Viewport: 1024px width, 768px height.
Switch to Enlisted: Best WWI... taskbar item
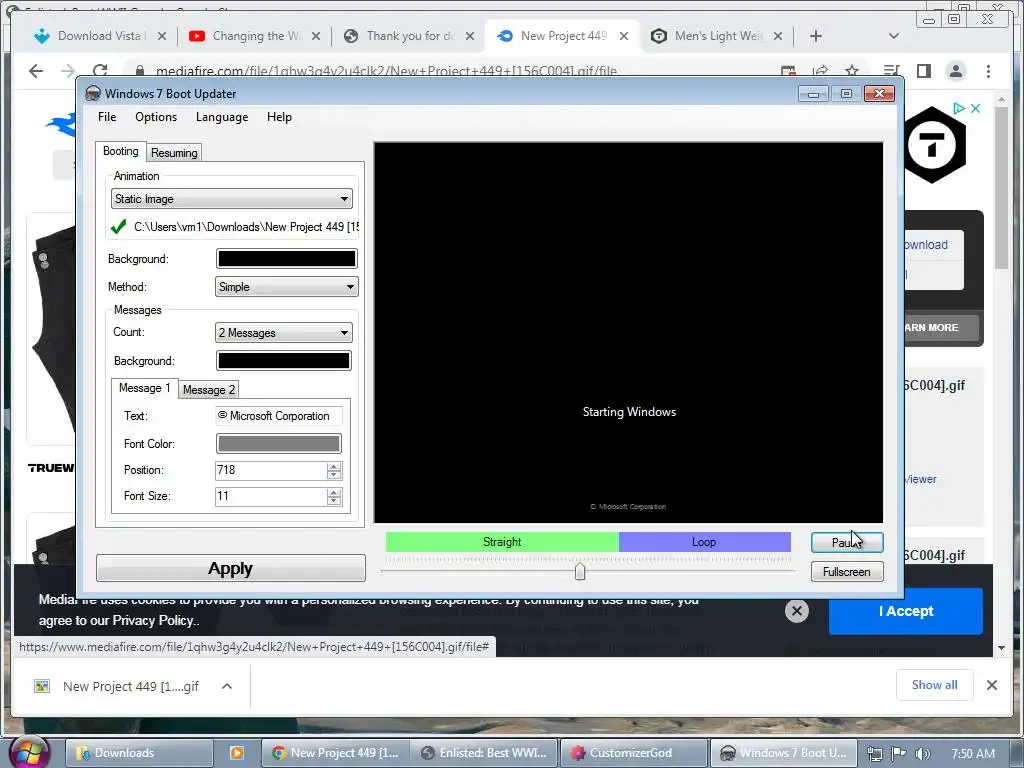(485, 753)
